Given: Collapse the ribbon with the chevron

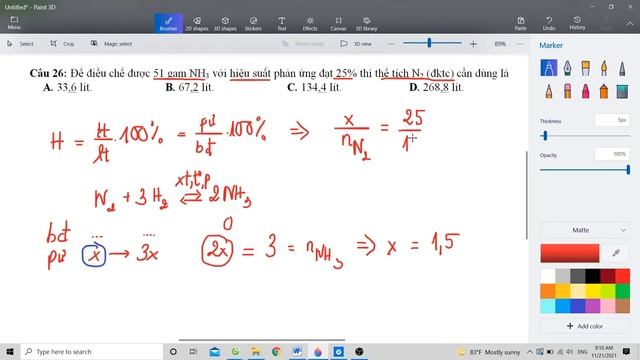Looking at the screenshot, I should [x=630, y=23].
